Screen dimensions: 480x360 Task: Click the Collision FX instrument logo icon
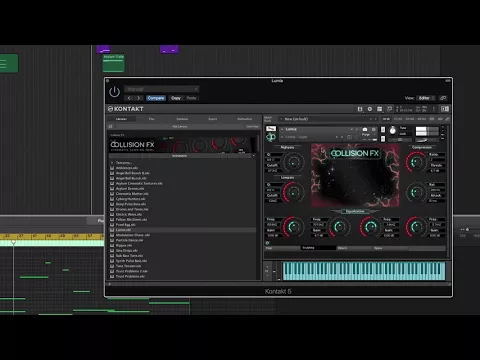point(271,137)
